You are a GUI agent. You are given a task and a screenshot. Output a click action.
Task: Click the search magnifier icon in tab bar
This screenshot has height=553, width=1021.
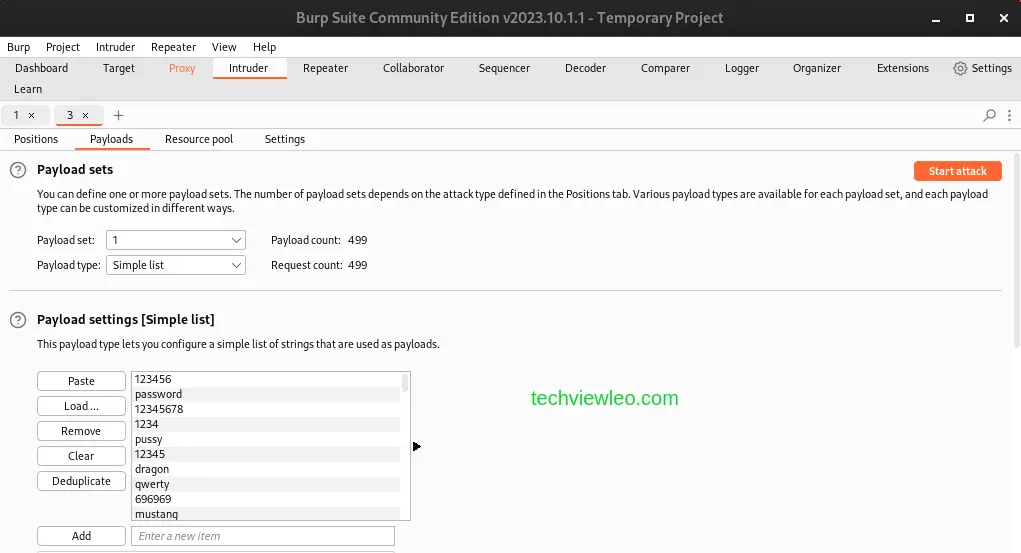[x=989, y=116]
